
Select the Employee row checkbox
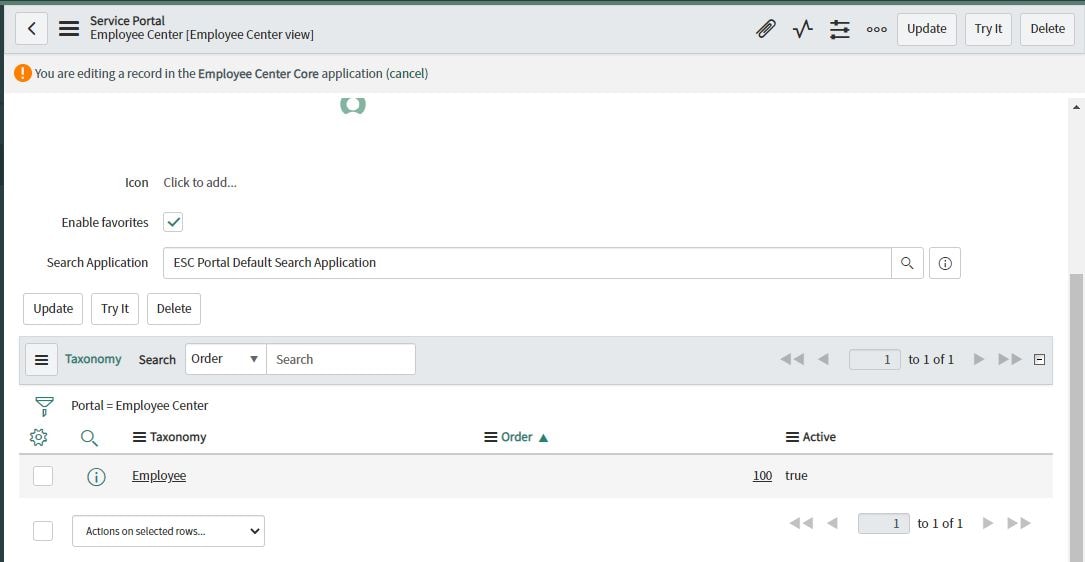point(43,476)
